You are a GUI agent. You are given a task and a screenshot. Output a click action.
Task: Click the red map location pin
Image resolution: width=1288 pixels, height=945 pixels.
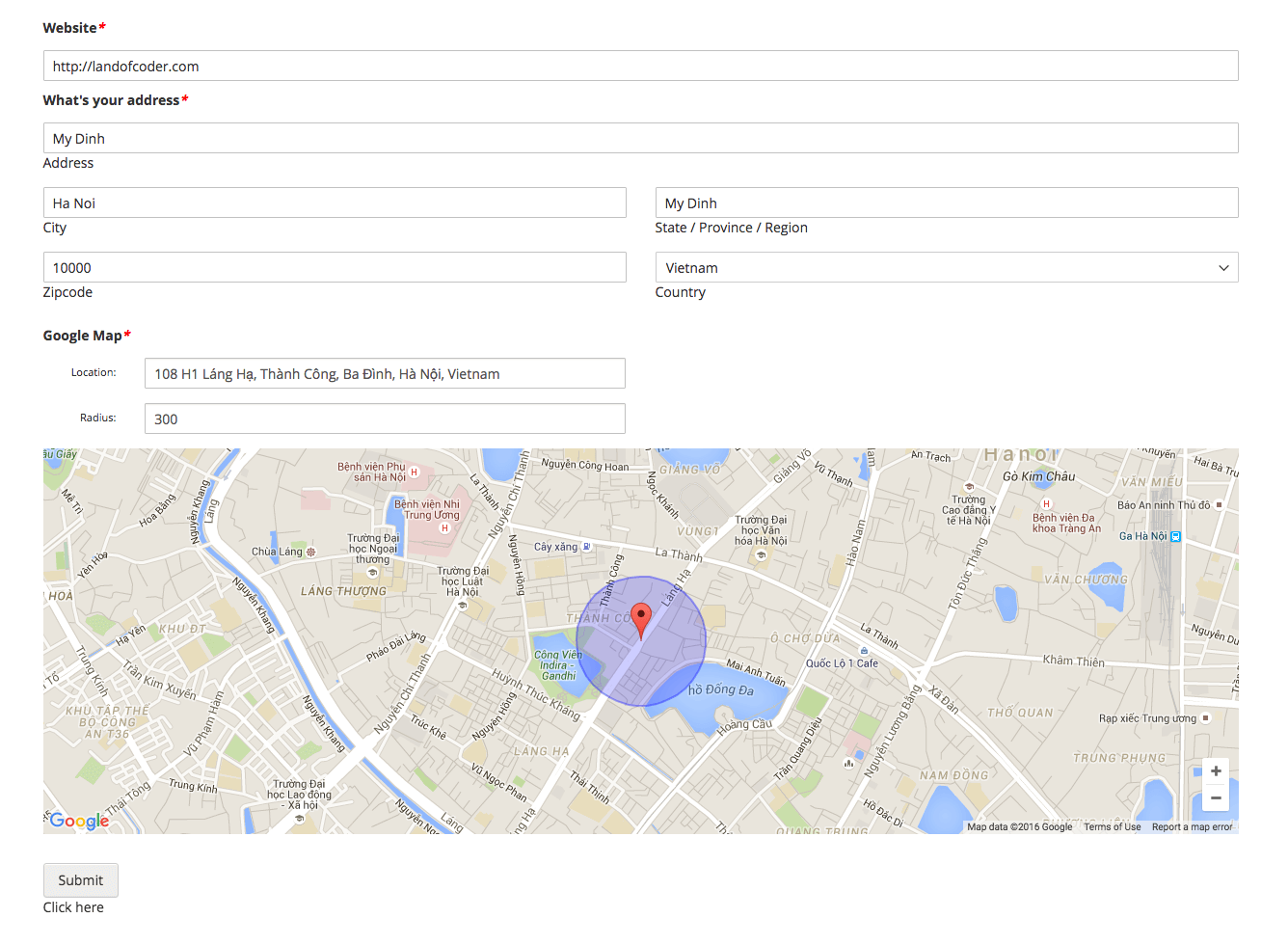point(641,622)
